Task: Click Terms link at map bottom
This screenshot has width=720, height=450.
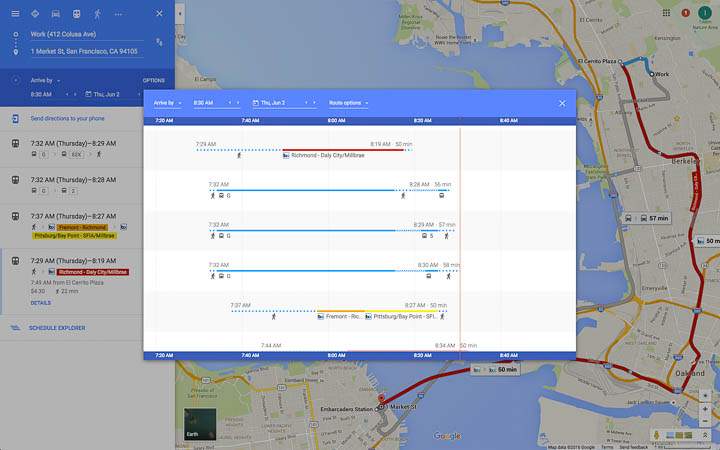Action: 607,447
